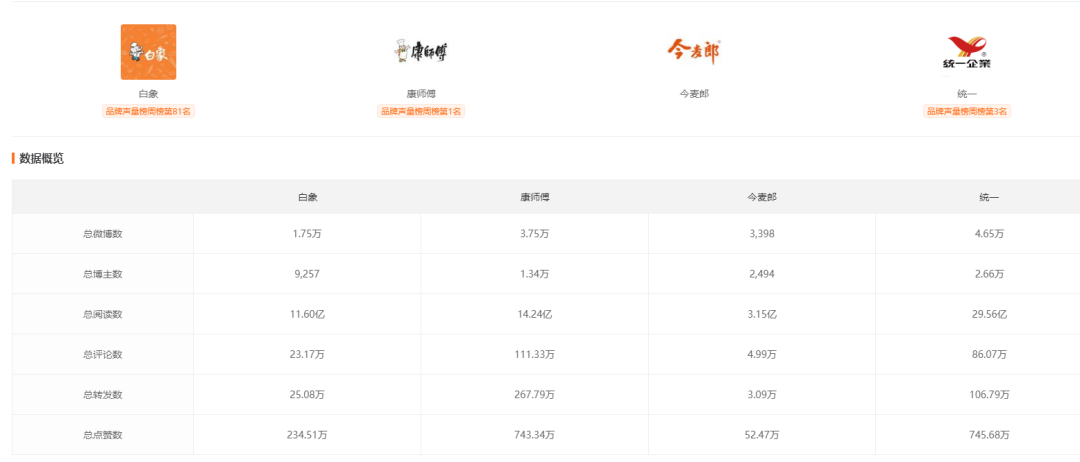
Task: Click the 统一企业 brand logo
Action: pyautogui.click(x=966, y=52)
